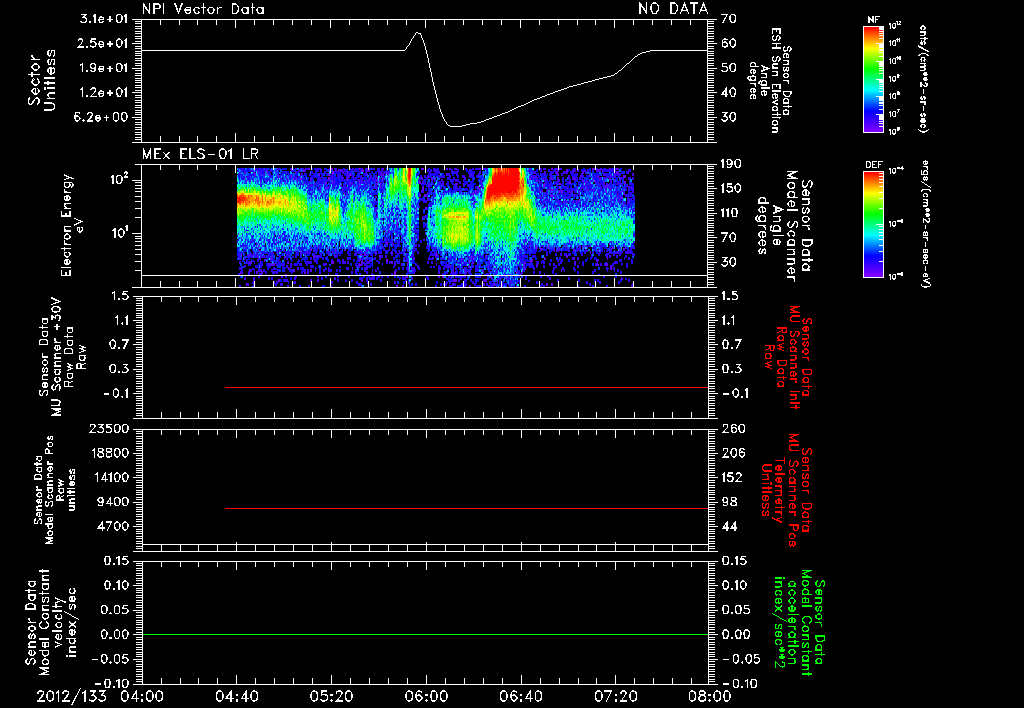
Task: Click the 06:40 time axis label
Action: [x=520, y=696]
